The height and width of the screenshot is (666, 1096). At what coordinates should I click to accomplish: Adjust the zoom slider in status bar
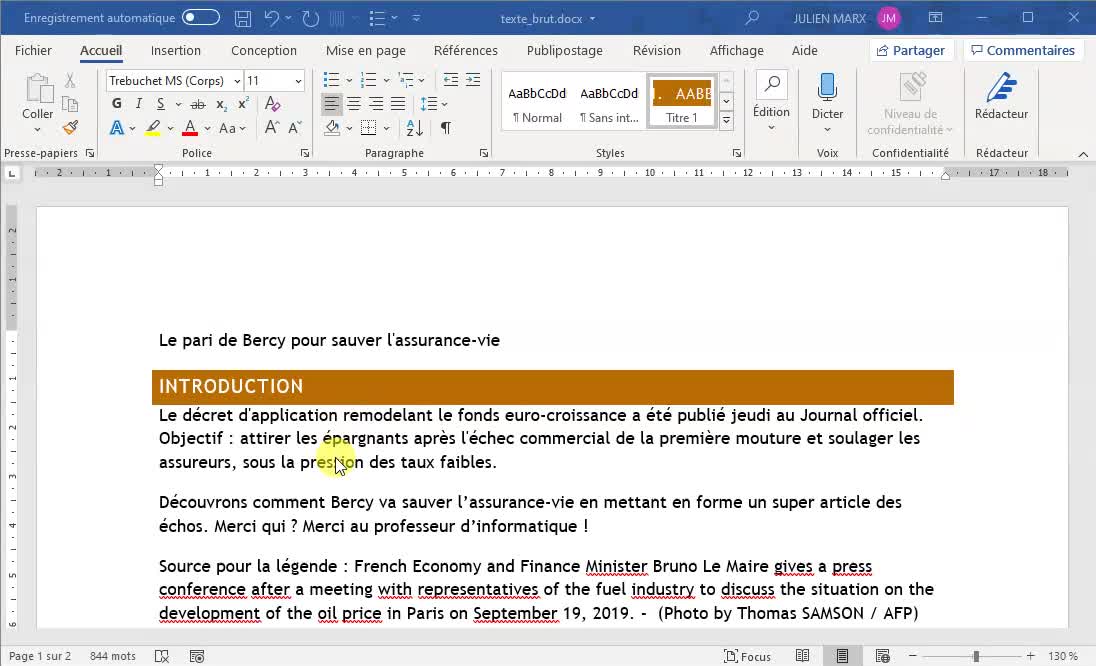(976, 656)
